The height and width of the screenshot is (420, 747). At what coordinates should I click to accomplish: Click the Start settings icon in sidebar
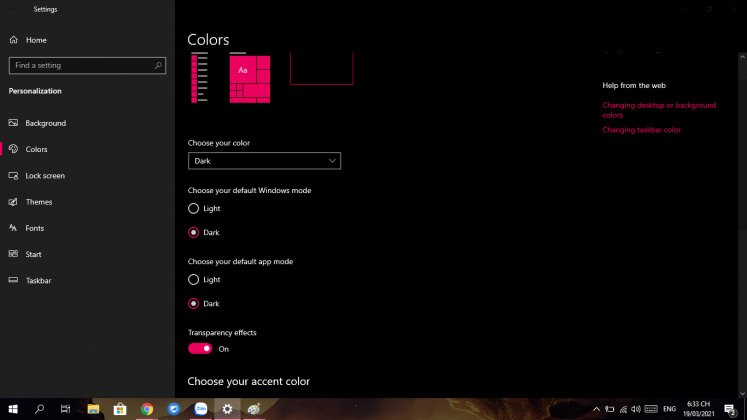click(14, 254)
